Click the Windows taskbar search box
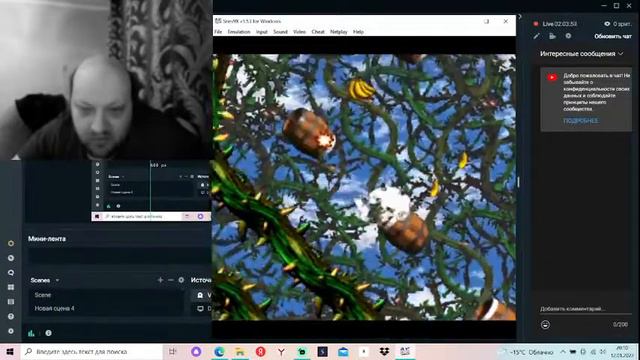Image resolution: width=640 pixels, height=360 pixels. tap(92, 351)
